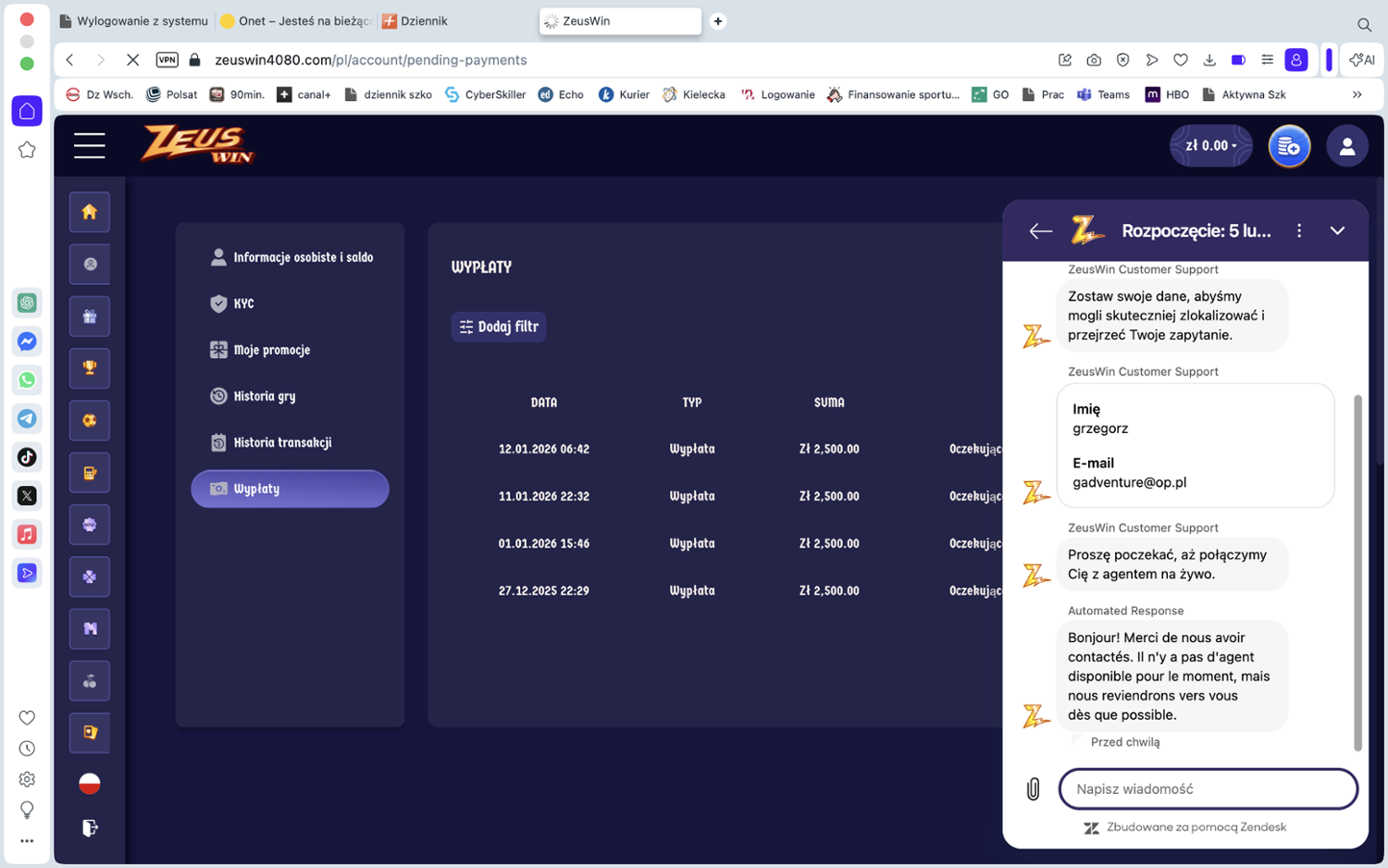Expand the zł 0.00 balance dropdown
The width and height of the screenshot is (1388, 868).
(x=1210, y=146)
